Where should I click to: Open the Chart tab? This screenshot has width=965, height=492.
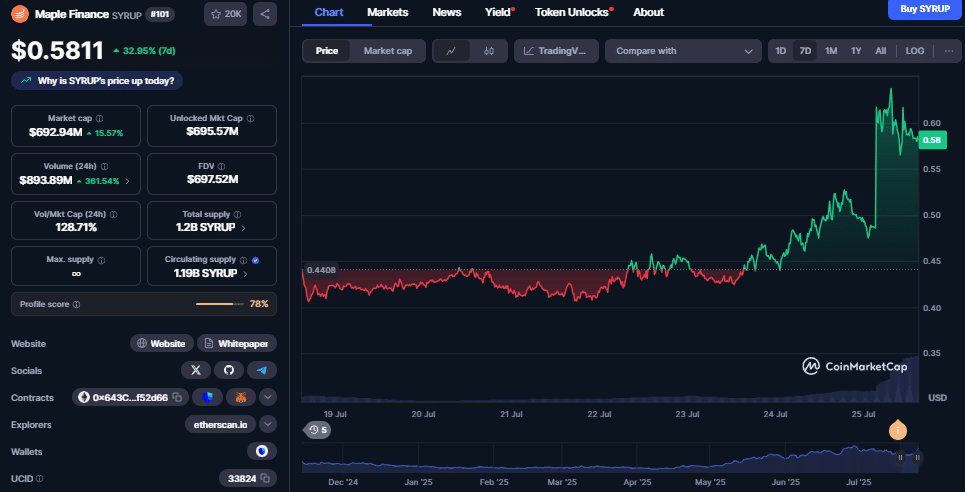[329, 12]
